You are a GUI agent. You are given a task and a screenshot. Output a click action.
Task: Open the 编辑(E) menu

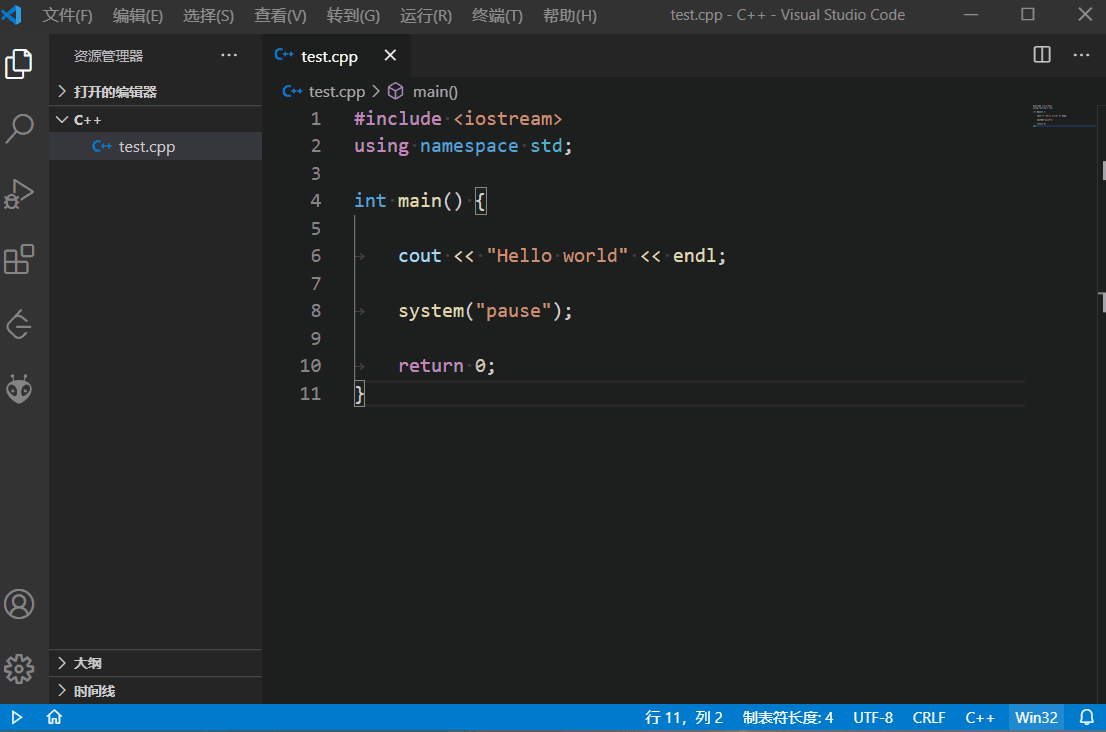[138, 15]
